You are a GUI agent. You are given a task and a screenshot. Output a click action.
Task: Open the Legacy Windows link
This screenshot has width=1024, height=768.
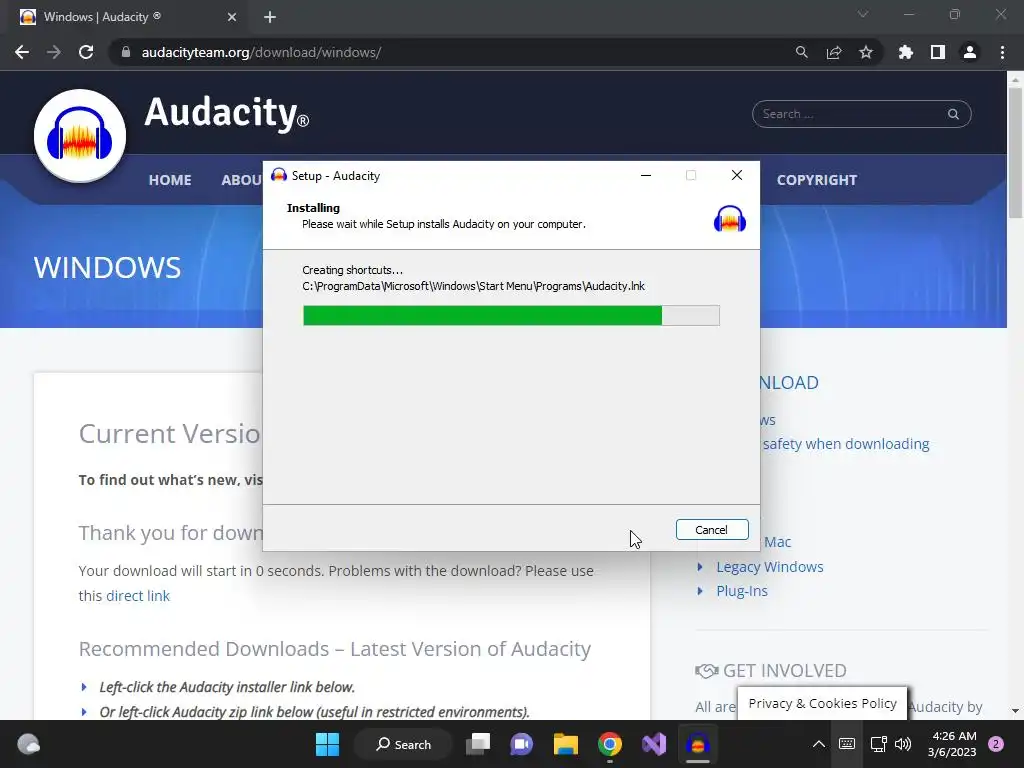pyautogui.click(x=769, y=567)
